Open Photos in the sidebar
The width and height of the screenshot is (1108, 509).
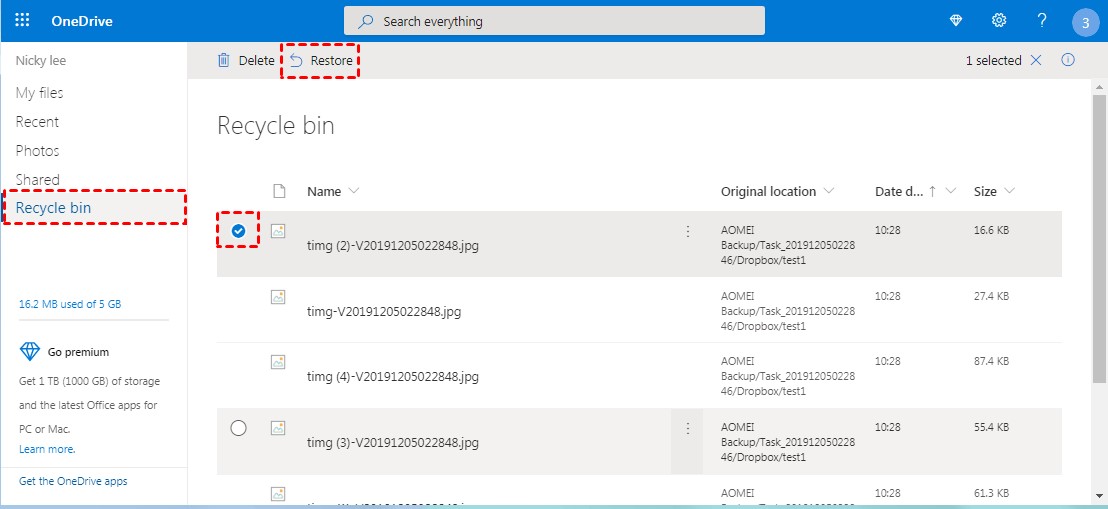point(37,151)
